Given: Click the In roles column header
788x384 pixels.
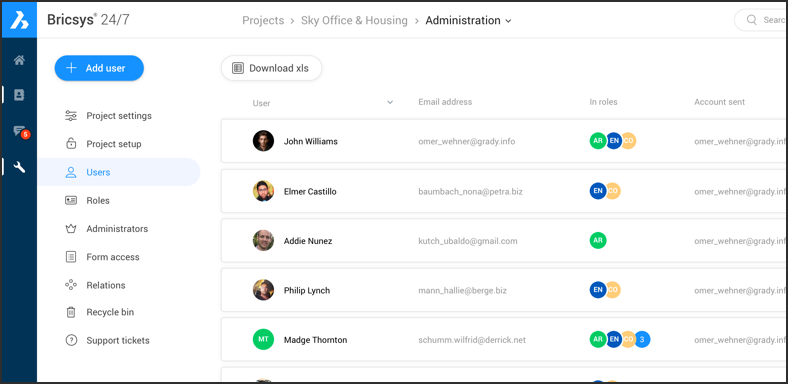Looking at the screenshot, I should point(604,102).
